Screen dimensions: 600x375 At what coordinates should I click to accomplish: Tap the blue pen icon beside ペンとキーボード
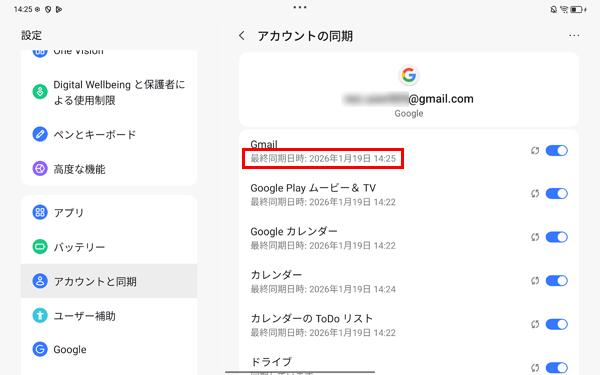click(x=40, y=134)
